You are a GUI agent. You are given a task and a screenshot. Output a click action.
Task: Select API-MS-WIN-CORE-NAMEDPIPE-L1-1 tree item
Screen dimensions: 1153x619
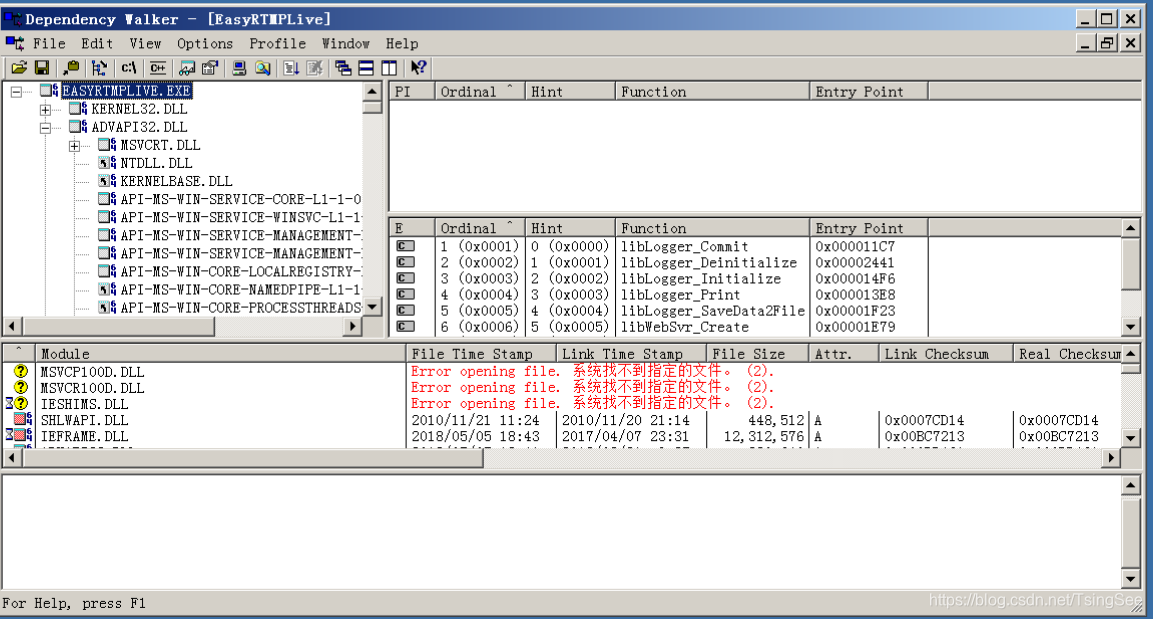[x=241, y=290]
